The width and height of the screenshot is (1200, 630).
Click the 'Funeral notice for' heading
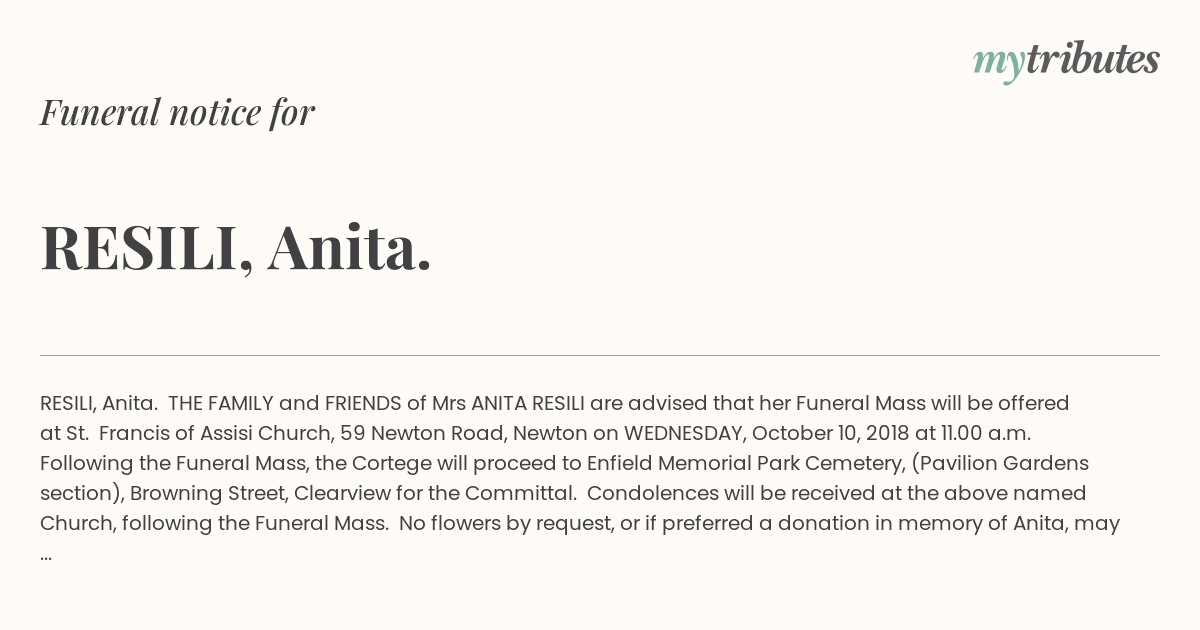pyautogui.click(x=177, y=112)
